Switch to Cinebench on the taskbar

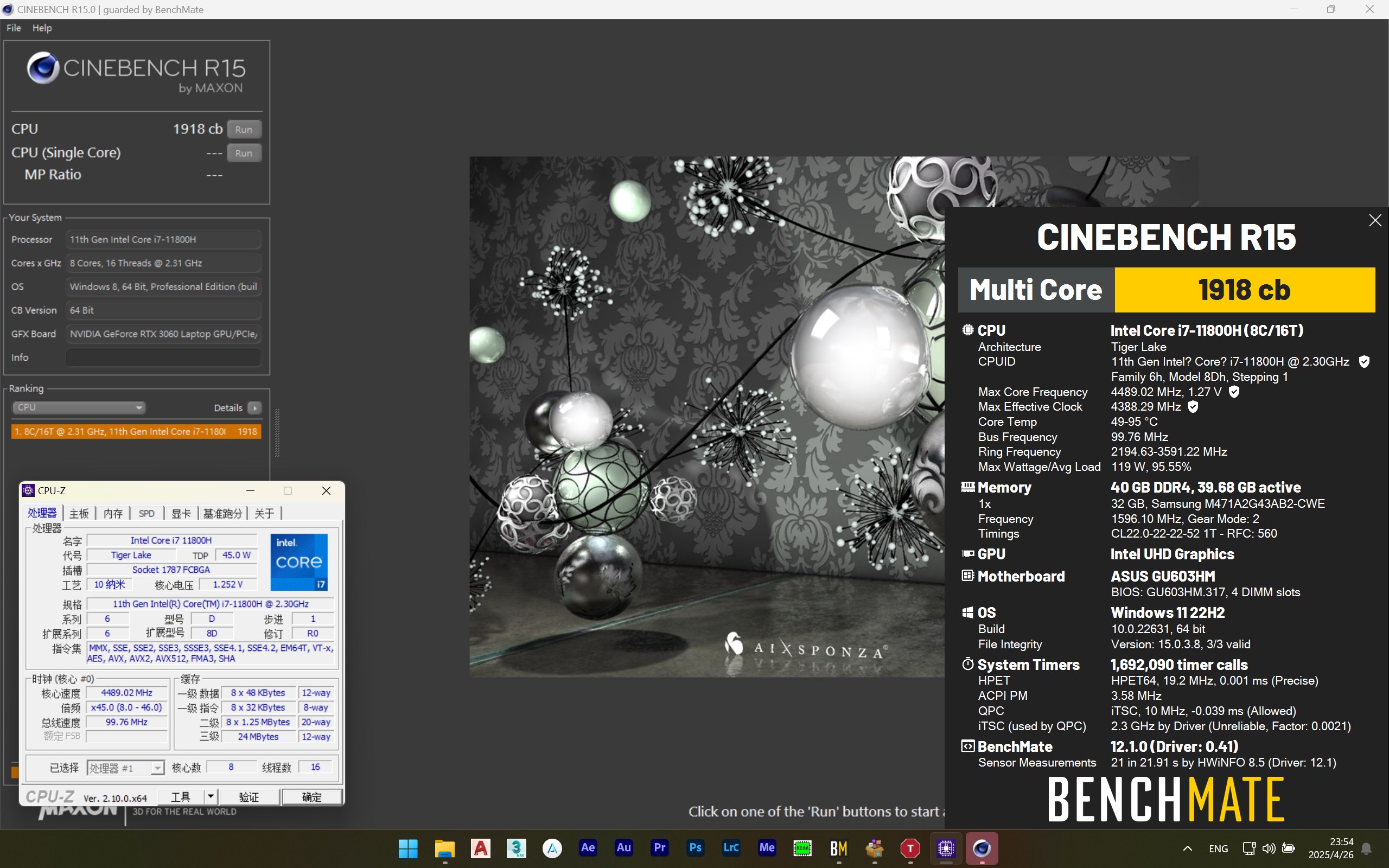point(982,848)
